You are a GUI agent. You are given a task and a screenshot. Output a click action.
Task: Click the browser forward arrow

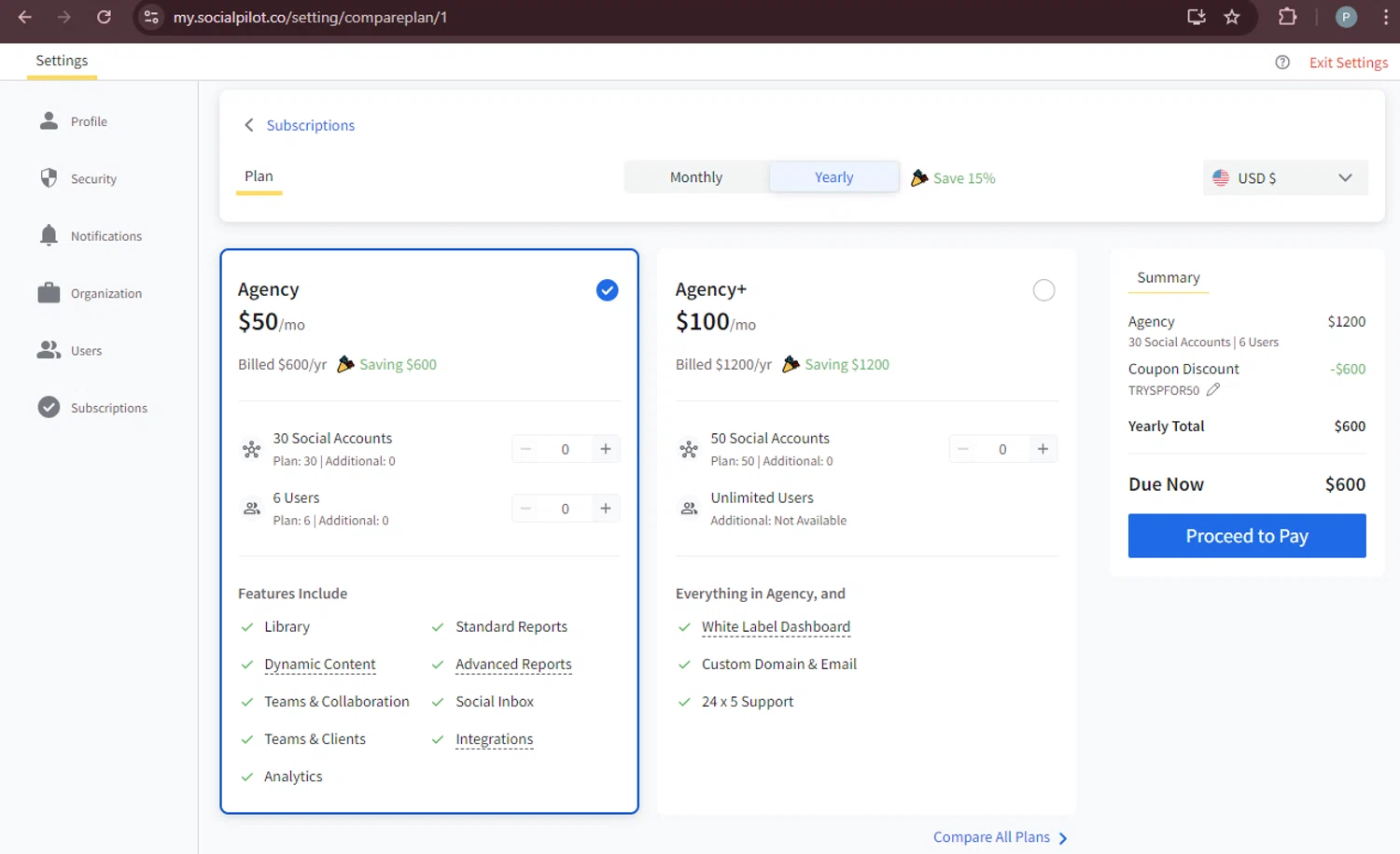[64, 17]
